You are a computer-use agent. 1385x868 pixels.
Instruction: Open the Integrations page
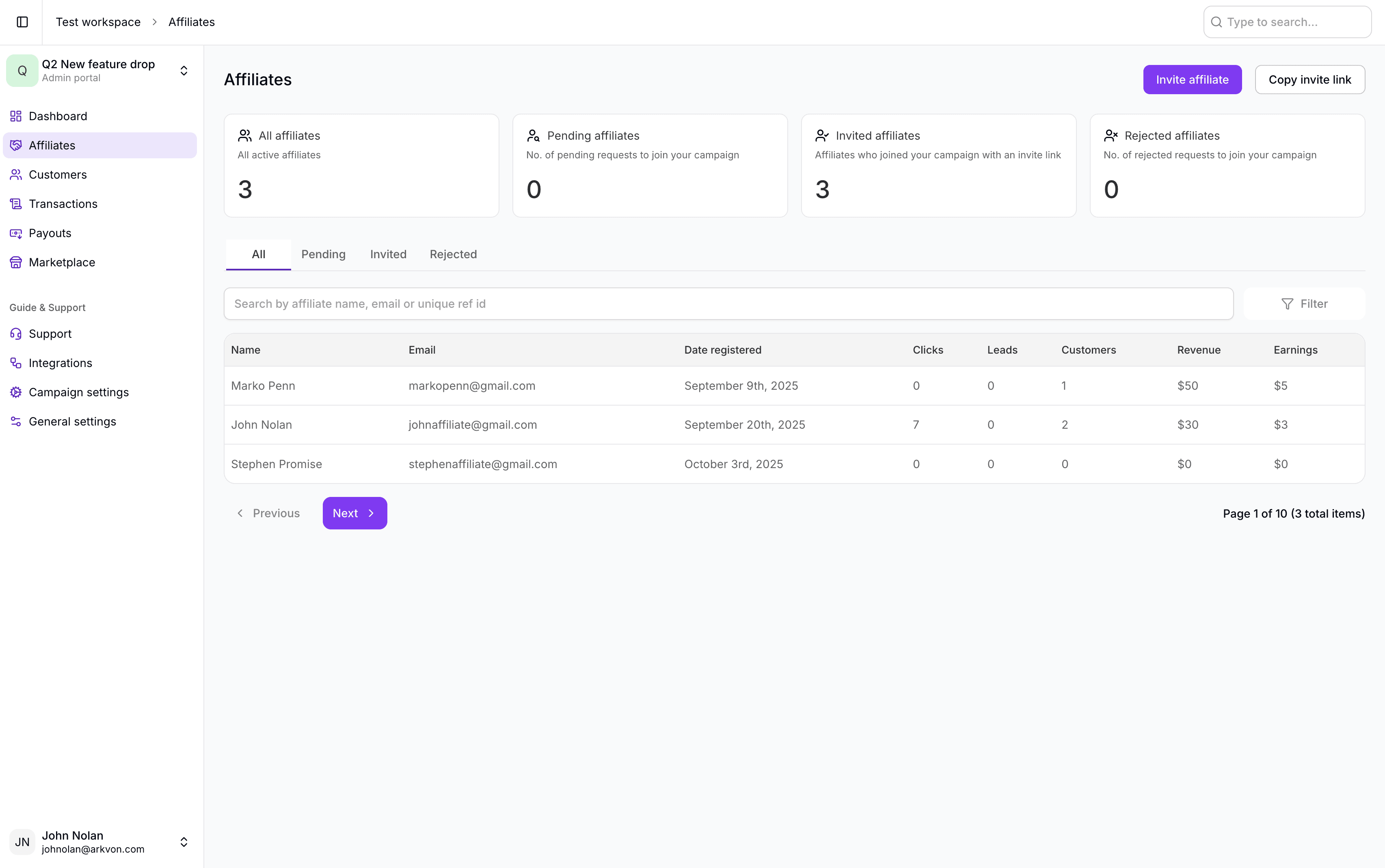pyautogui.click(x=60, y=363)
